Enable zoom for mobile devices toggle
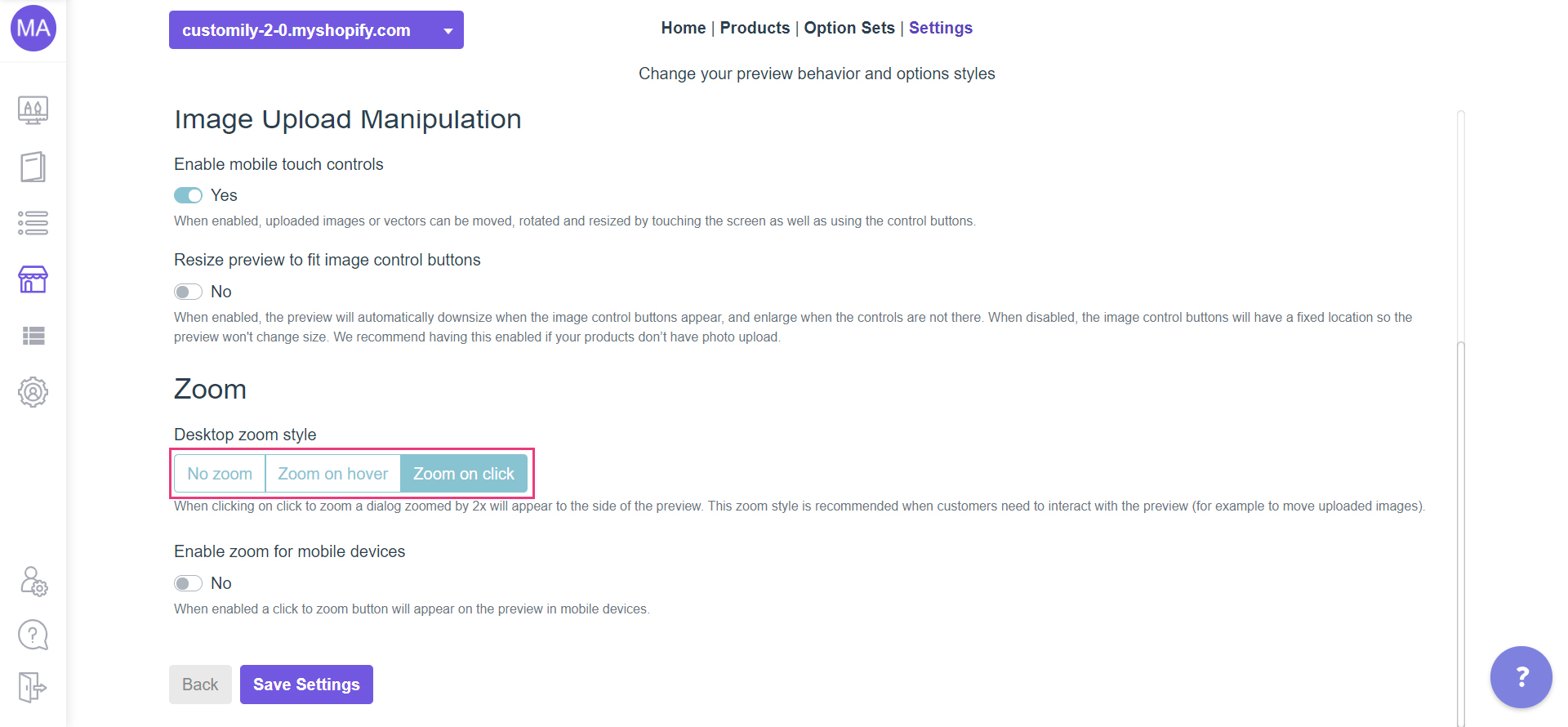This screenshot has width=1568, height=727. tap(188, 583)
